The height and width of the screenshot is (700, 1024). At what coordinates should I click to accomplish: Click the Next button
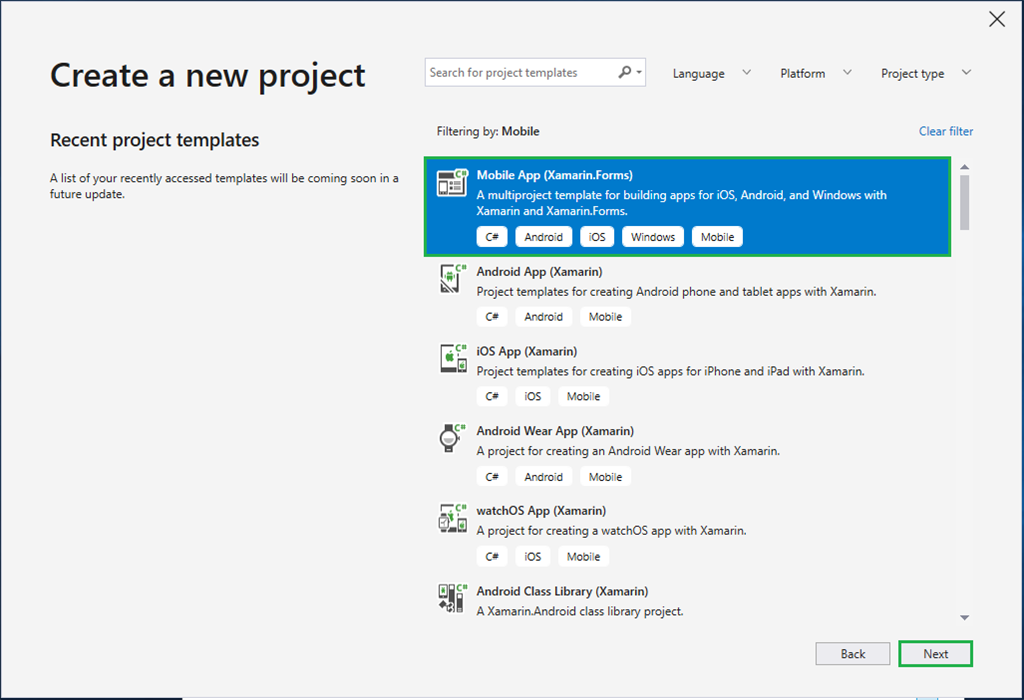point(935,653)
